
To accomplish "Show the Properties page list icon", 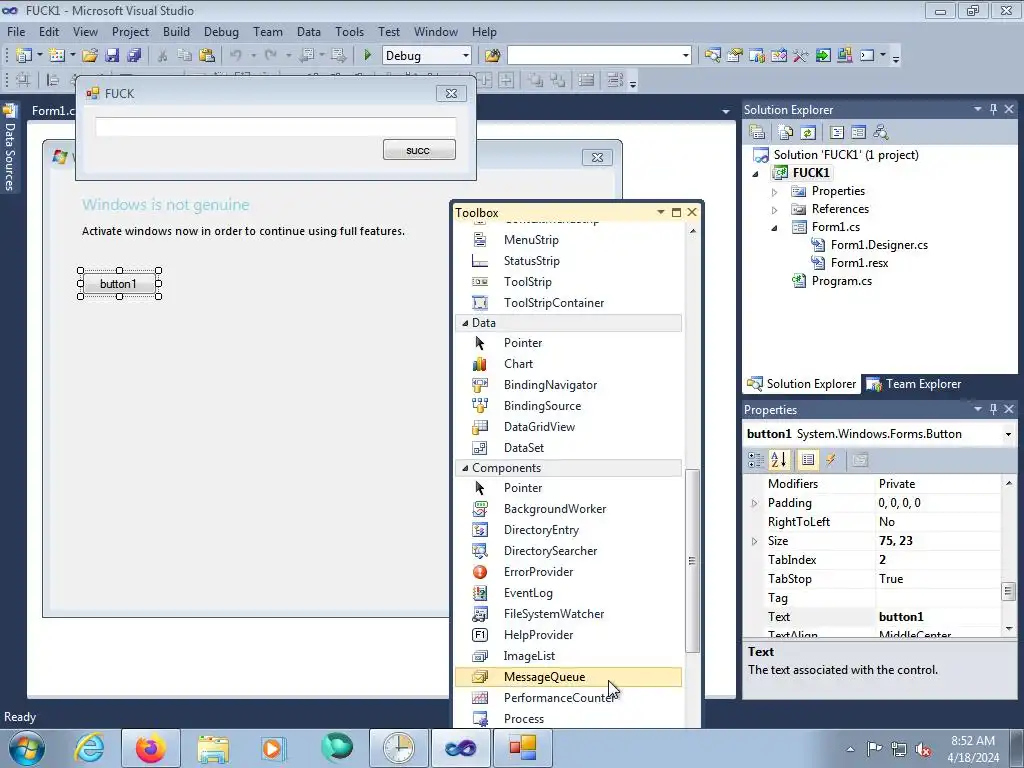I will [807, 460].
